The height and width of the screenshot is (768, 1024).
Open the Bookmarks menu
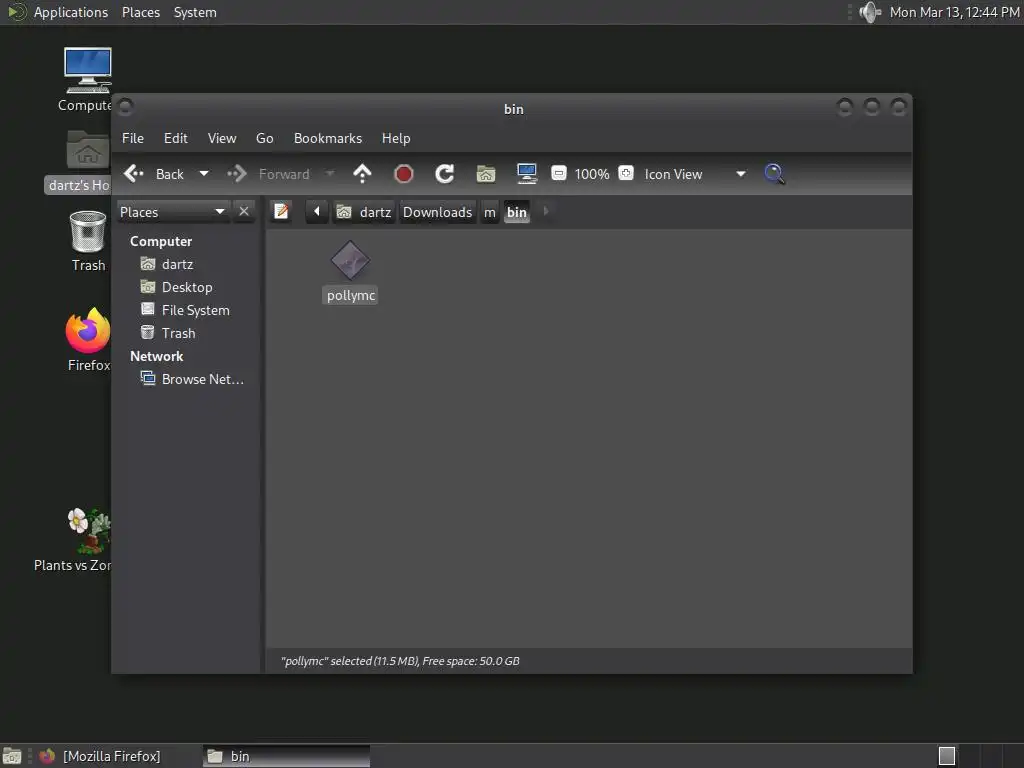(x=328, y=138)
